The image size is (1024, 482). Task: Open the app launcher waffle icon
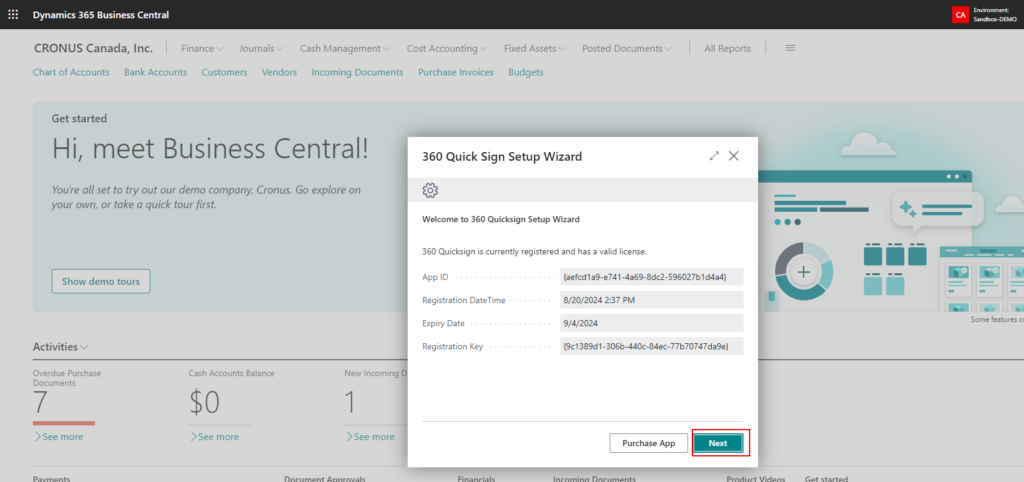pyautogui.click(x=13, y=14)
